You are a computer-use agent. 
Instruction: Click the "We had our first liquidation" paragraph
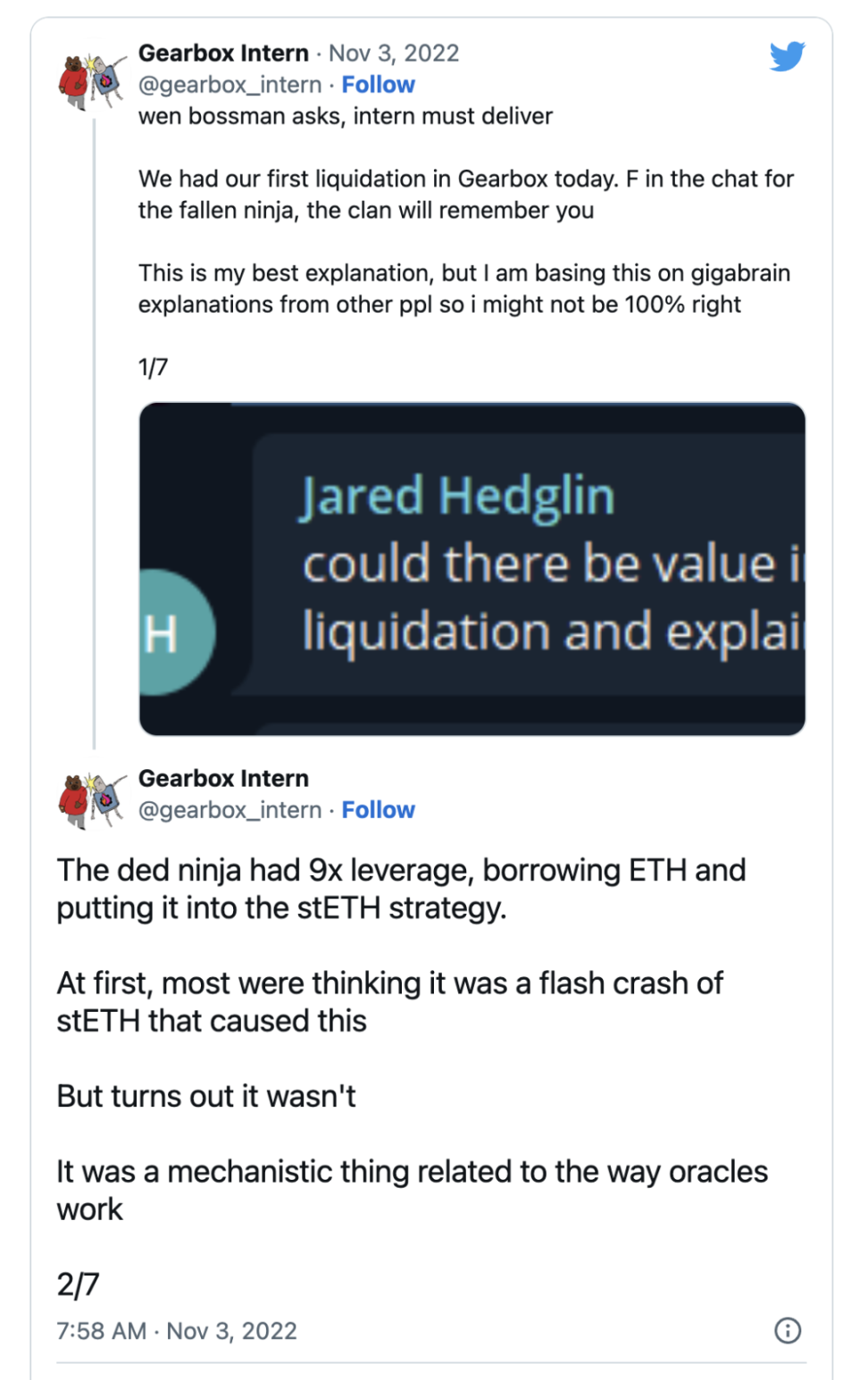click(465, 195)
